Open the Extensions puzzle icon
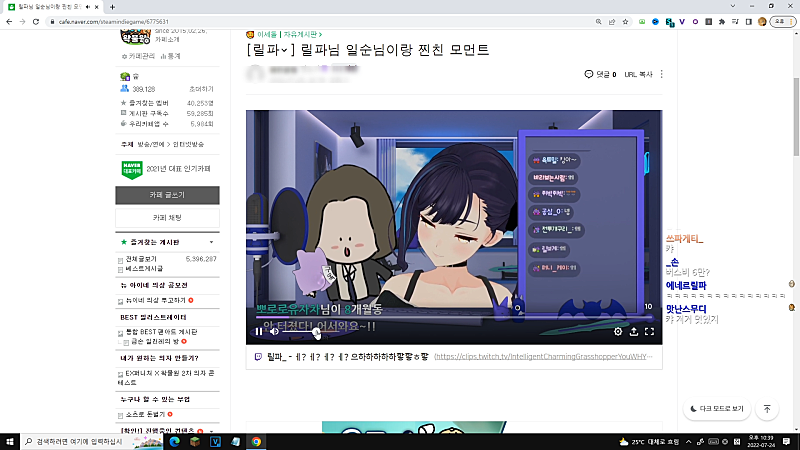The image size is (800, 450). click(722, 21)
